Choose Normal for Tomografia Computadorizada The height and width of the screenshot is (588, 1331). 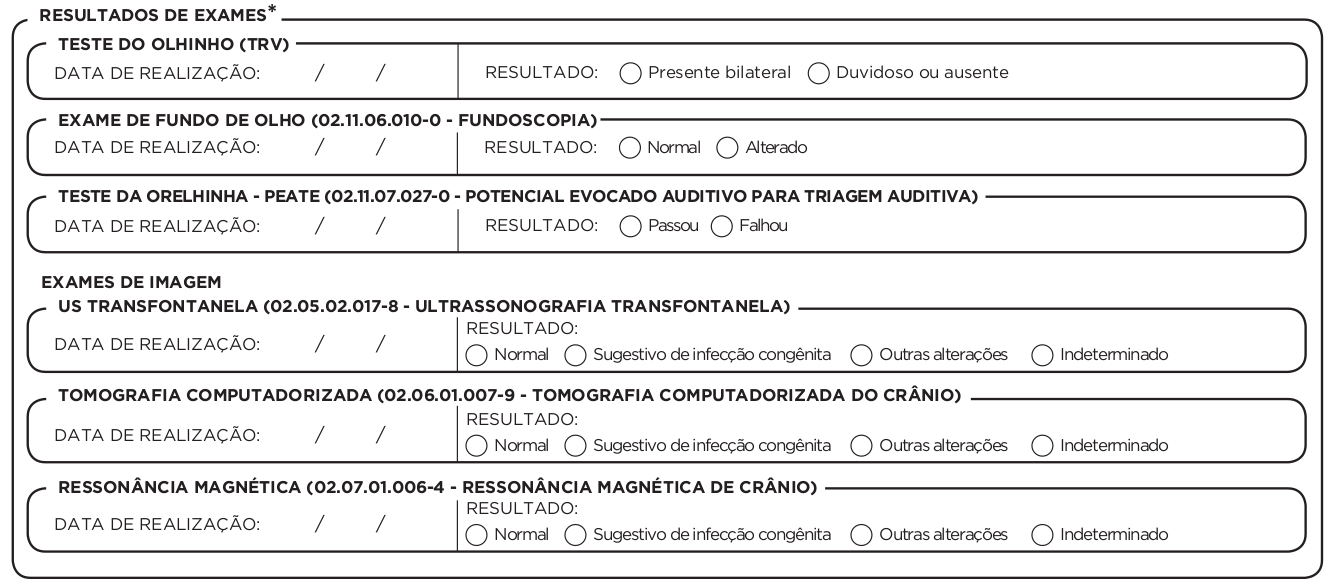[477, 445]
